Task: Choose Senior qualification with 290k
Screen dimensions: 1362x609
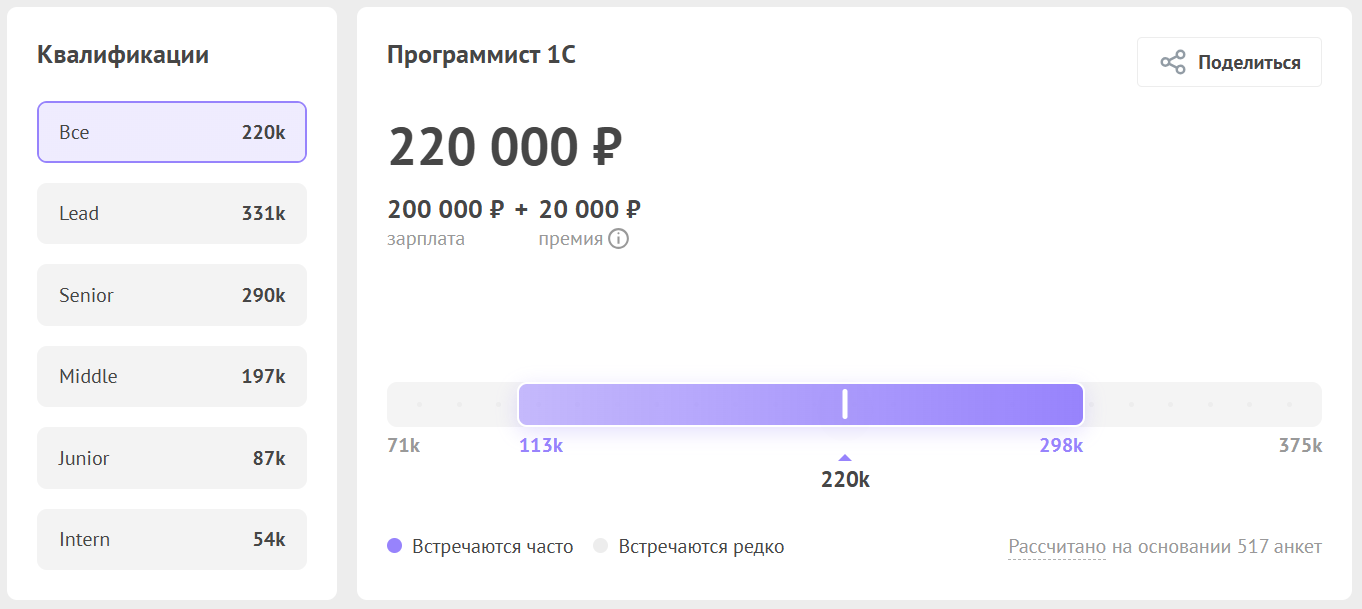Action: click(172, 295)
